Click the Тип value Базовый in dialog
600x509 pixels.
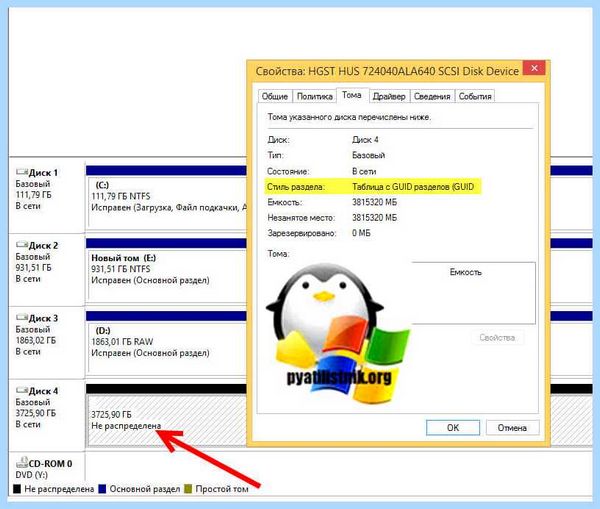tap(368, 155)
